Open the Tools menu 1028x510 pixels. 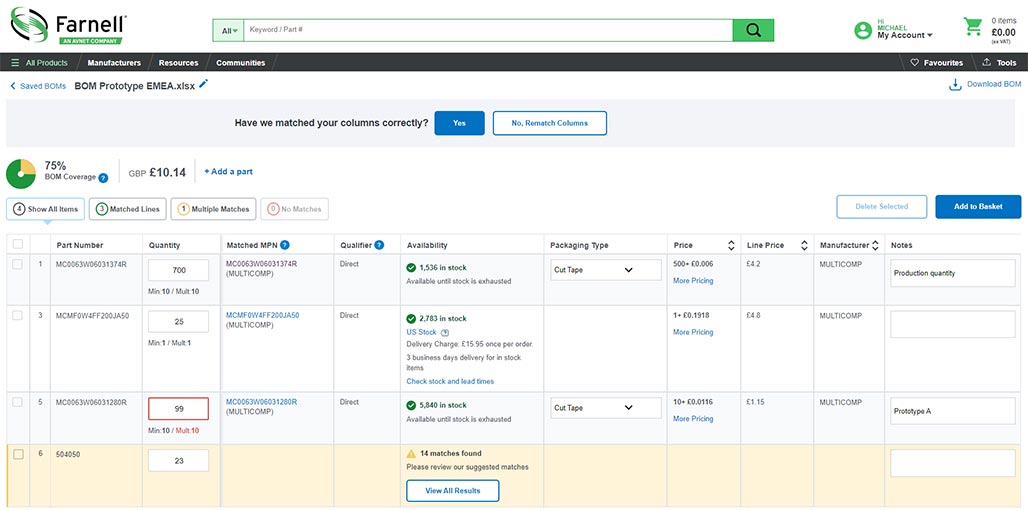999,63
